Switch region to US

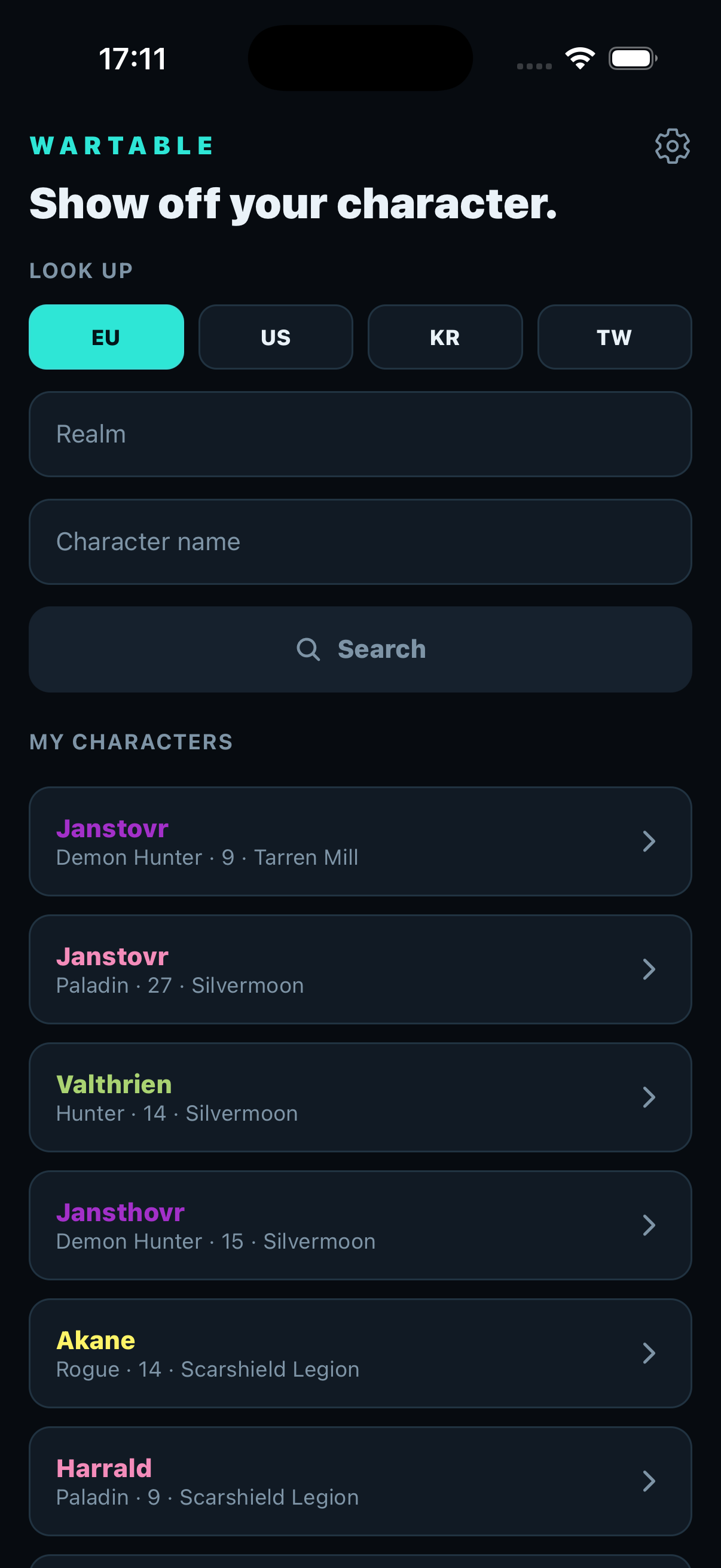pyautogui.click(x=276, y=337)
